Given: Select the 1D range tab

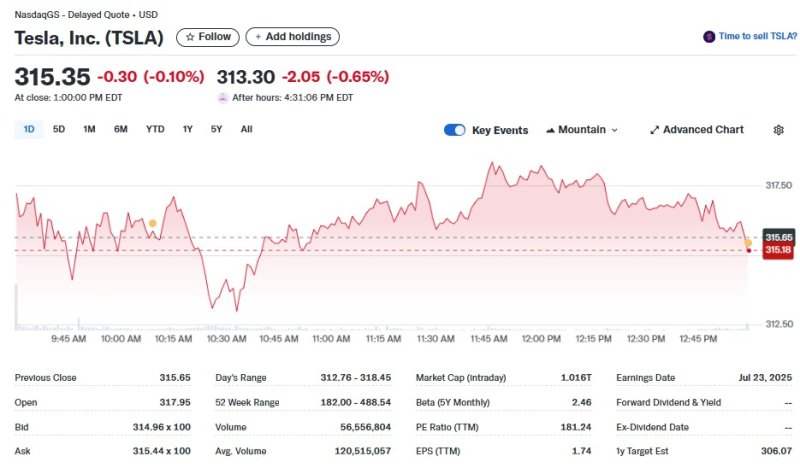Looking at the screenshot, I should (29, 130).
